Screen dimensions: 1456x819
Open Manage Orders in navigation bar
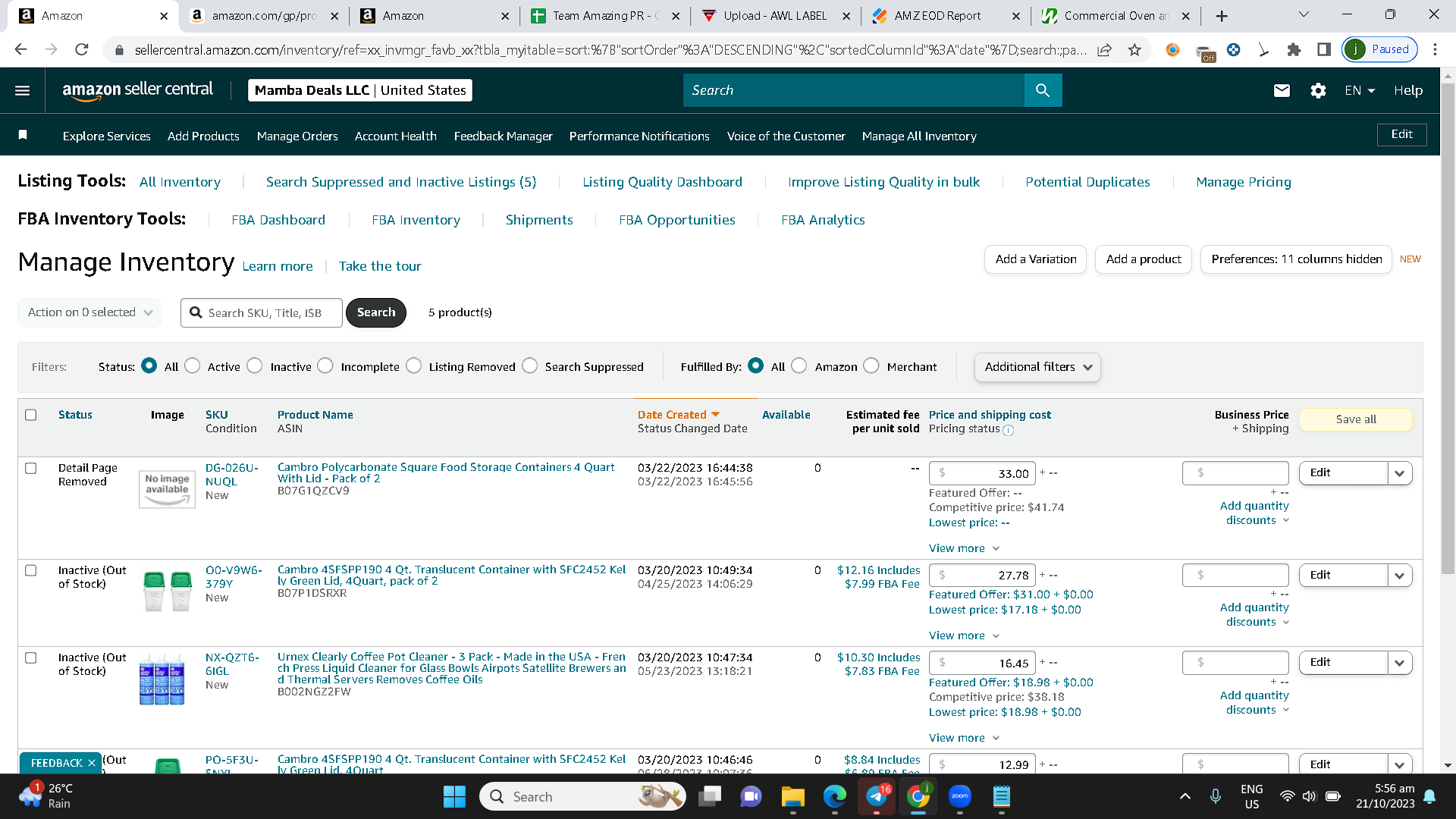pos(297,136)
